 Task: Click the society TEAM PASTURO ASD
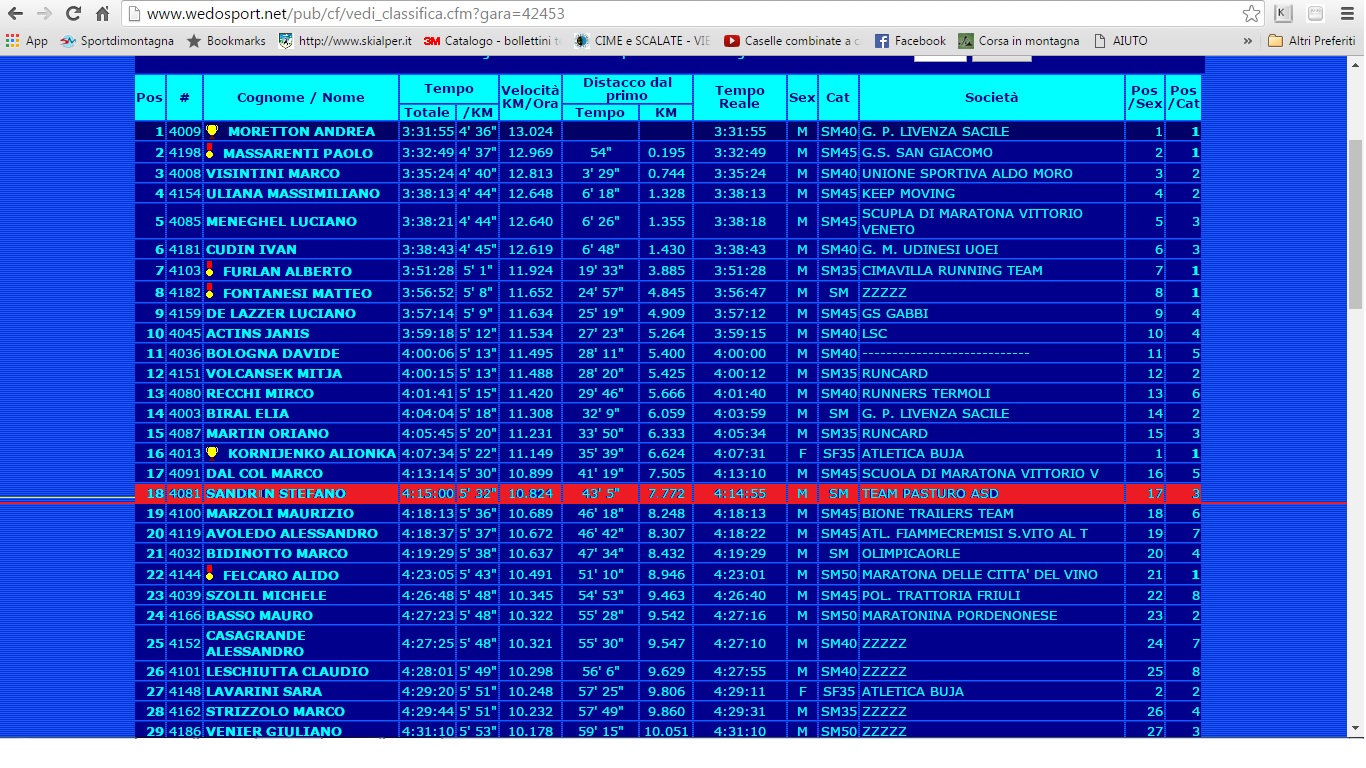[x=930, y=493]
